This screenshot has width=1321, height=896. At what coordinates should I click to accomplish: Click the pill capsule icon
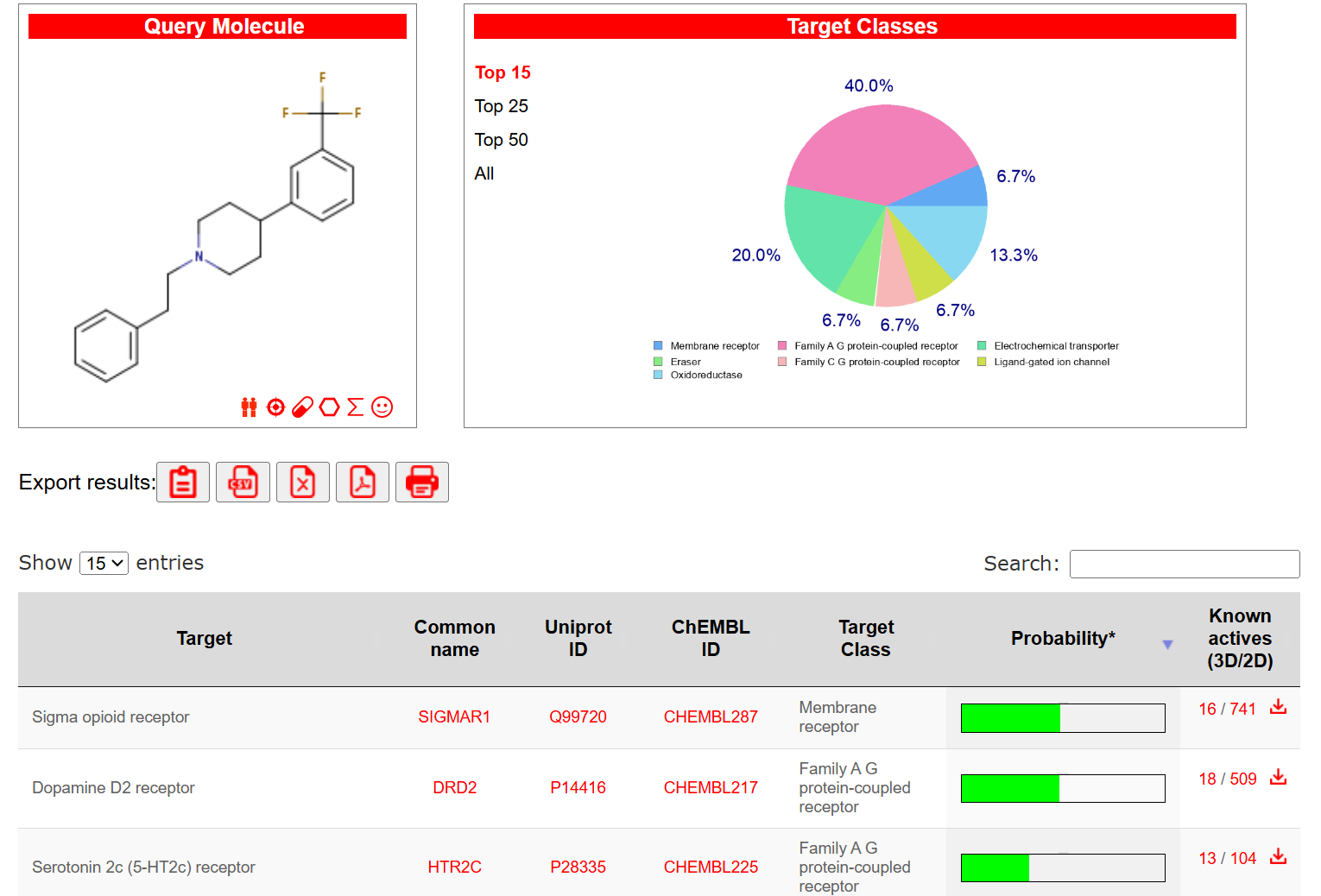pyautogui.click(x=302, y=407)
